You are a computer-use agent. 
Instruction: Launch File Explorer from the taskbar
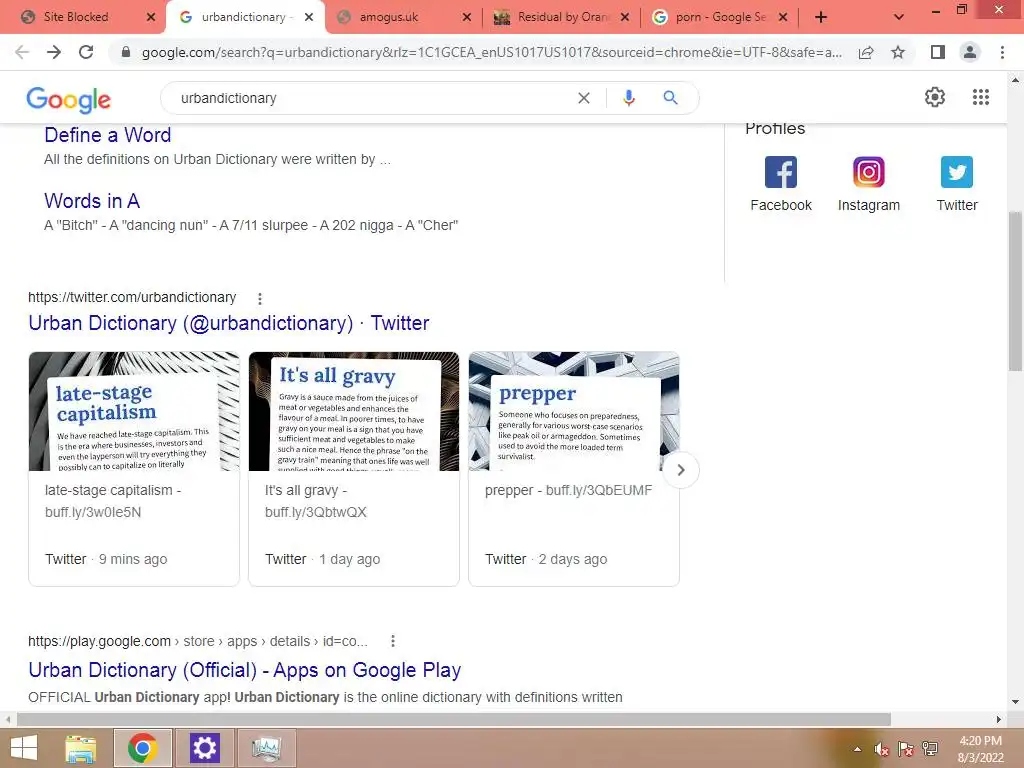tap(81, 748)
